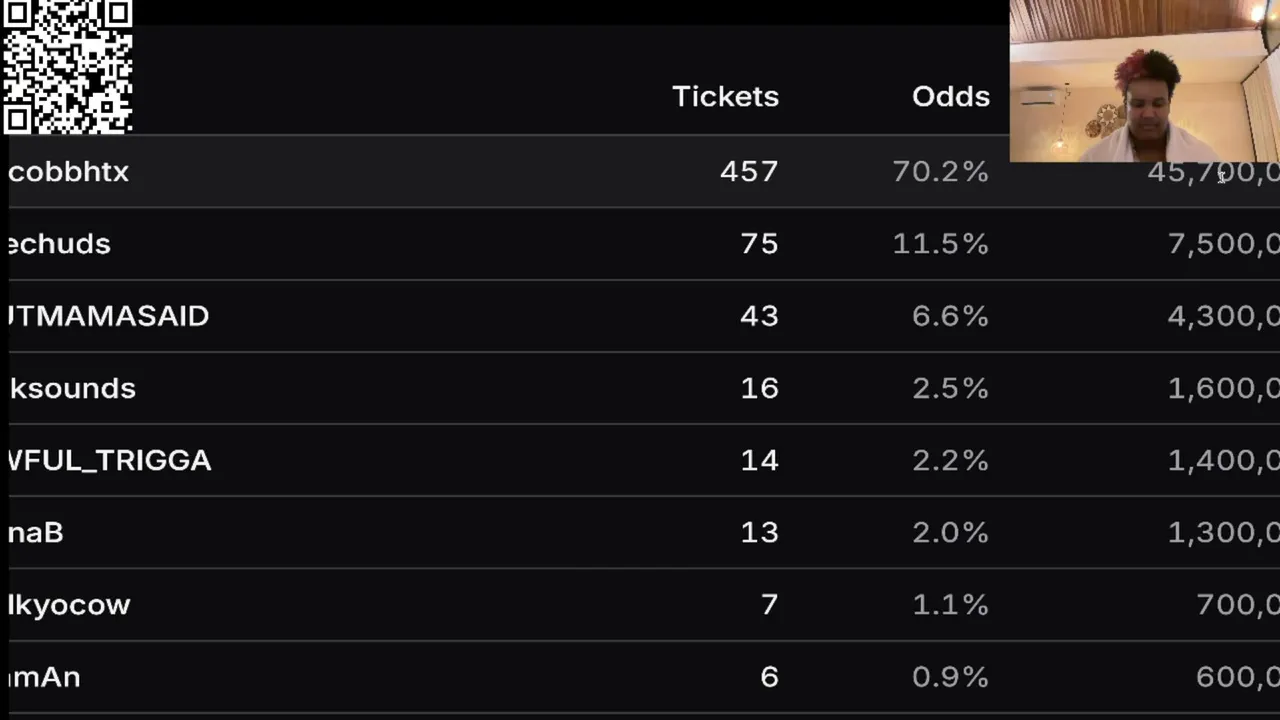Select the 1,600 amount cell

pos(1223,388)
